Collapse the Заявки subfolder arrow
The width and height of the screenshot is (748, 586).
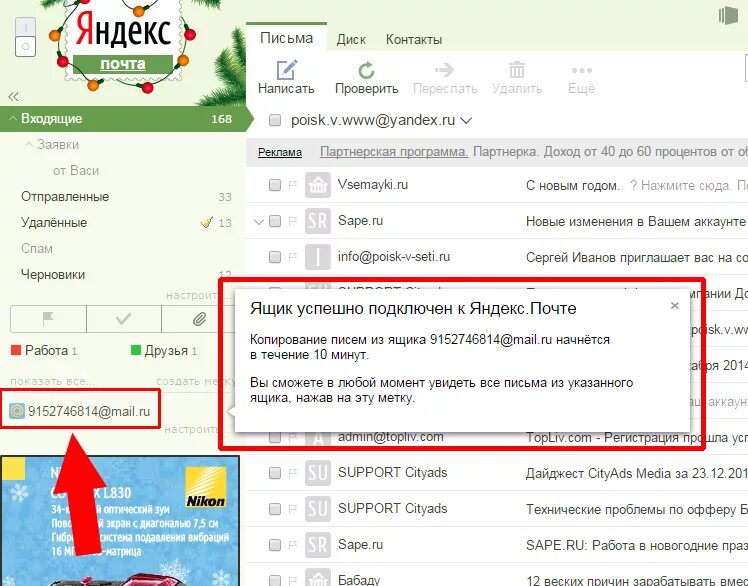30,144
